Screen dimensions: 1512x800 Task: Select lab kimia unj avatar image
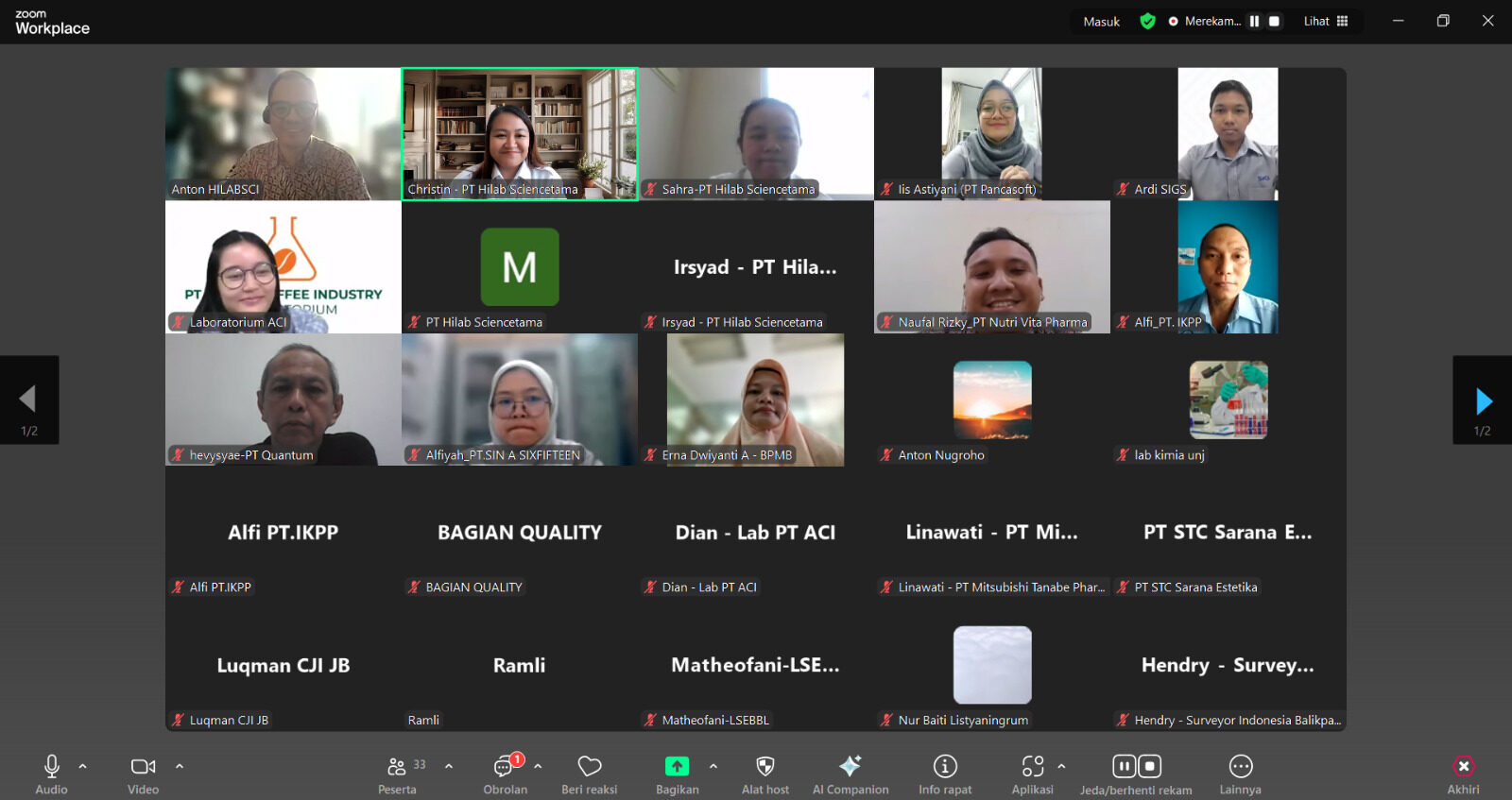click(1228, 400)
